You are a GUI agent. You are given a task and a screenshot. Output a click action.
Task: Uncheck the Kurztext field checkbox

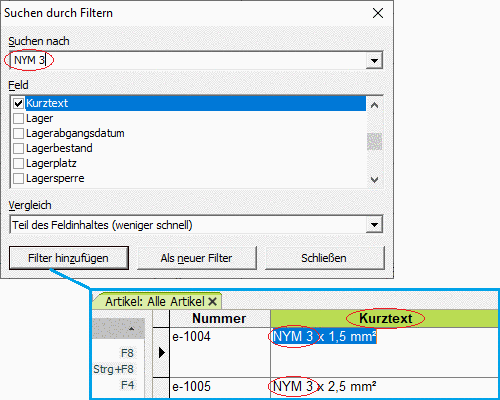[18, 103]
